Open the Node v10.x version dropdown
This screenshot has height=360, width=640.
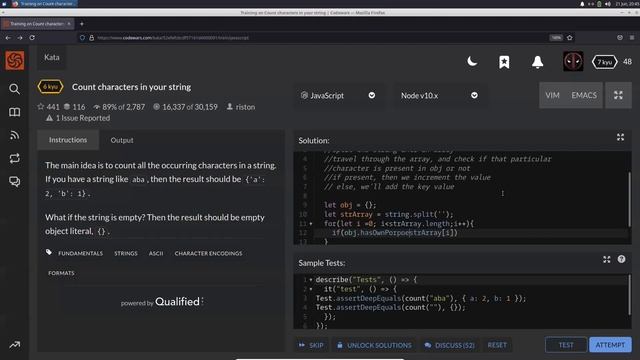point(440,96)
